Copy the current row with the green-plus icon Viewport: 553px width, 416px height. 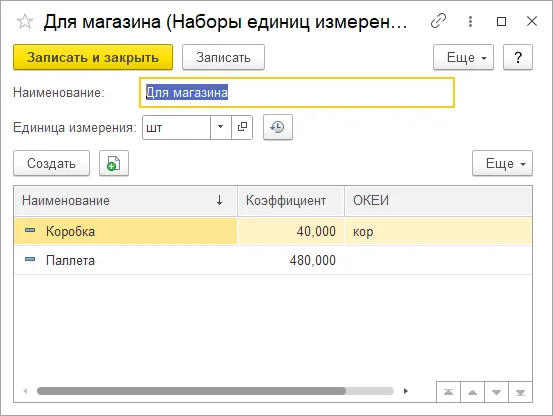[114, 163]
